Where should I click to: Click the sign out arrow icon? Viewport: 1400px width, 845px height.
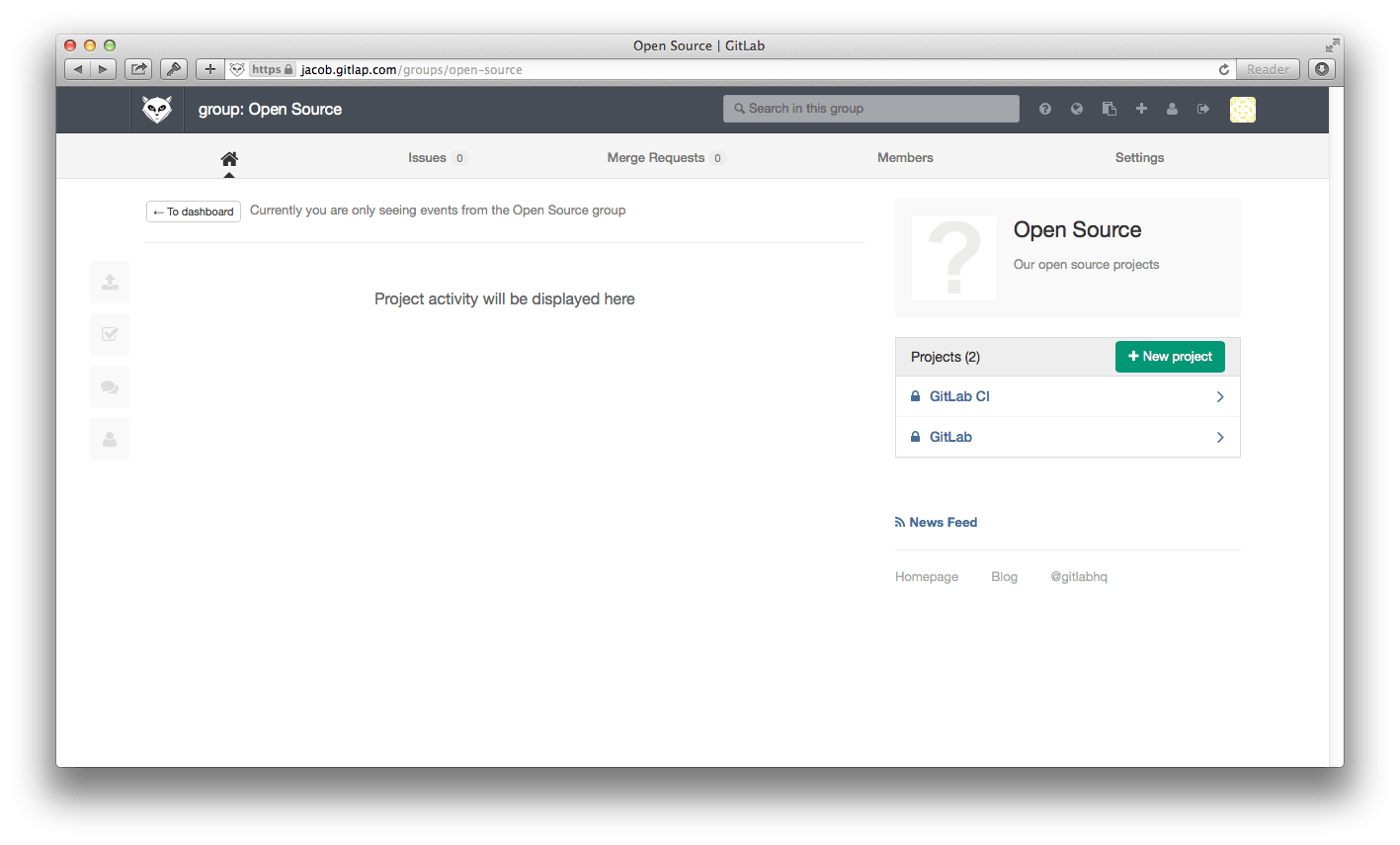pos(1203,109)
